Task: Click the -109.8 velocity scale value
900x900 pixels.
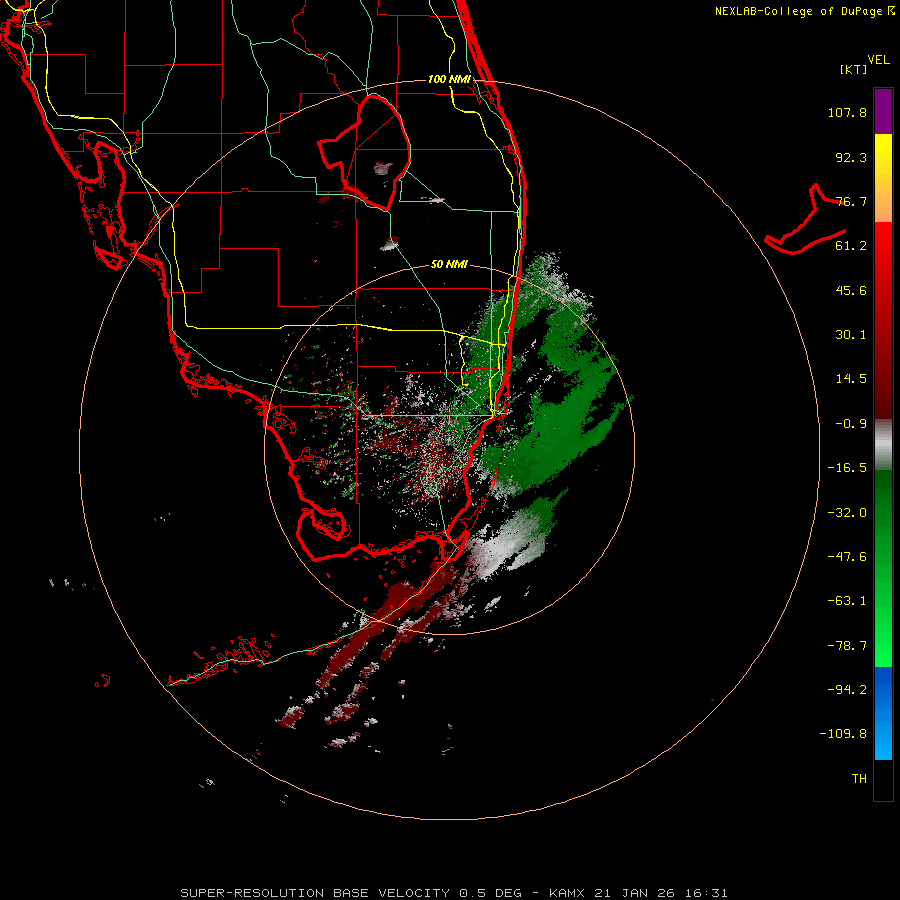Action: click(843, 734)
